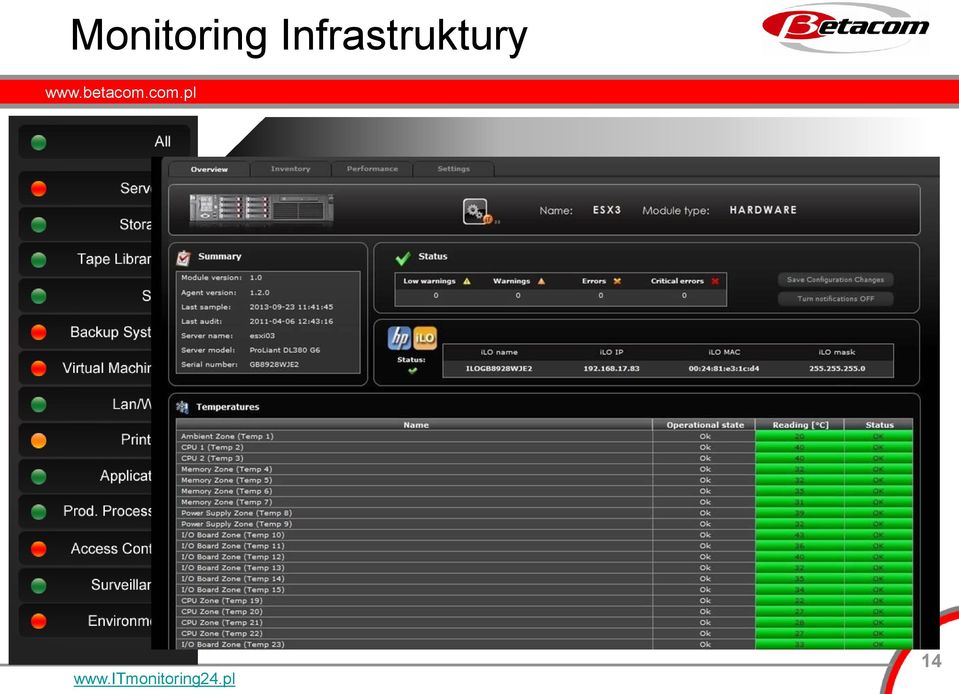Select the I/O Board Zone (Temp 23) row
Image resolution: width=959 pixels, height=694 pixels.
point(544,644)
